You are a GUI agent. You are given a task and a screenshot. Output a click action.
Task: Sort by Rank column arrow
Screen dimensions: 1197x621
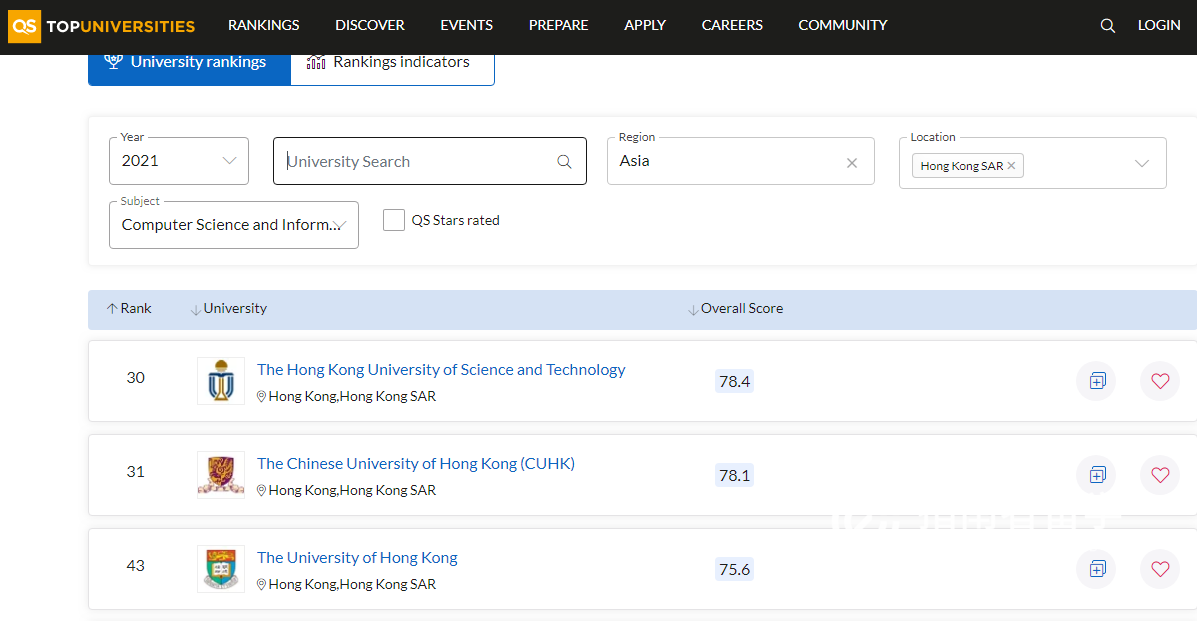click(112, 309)
